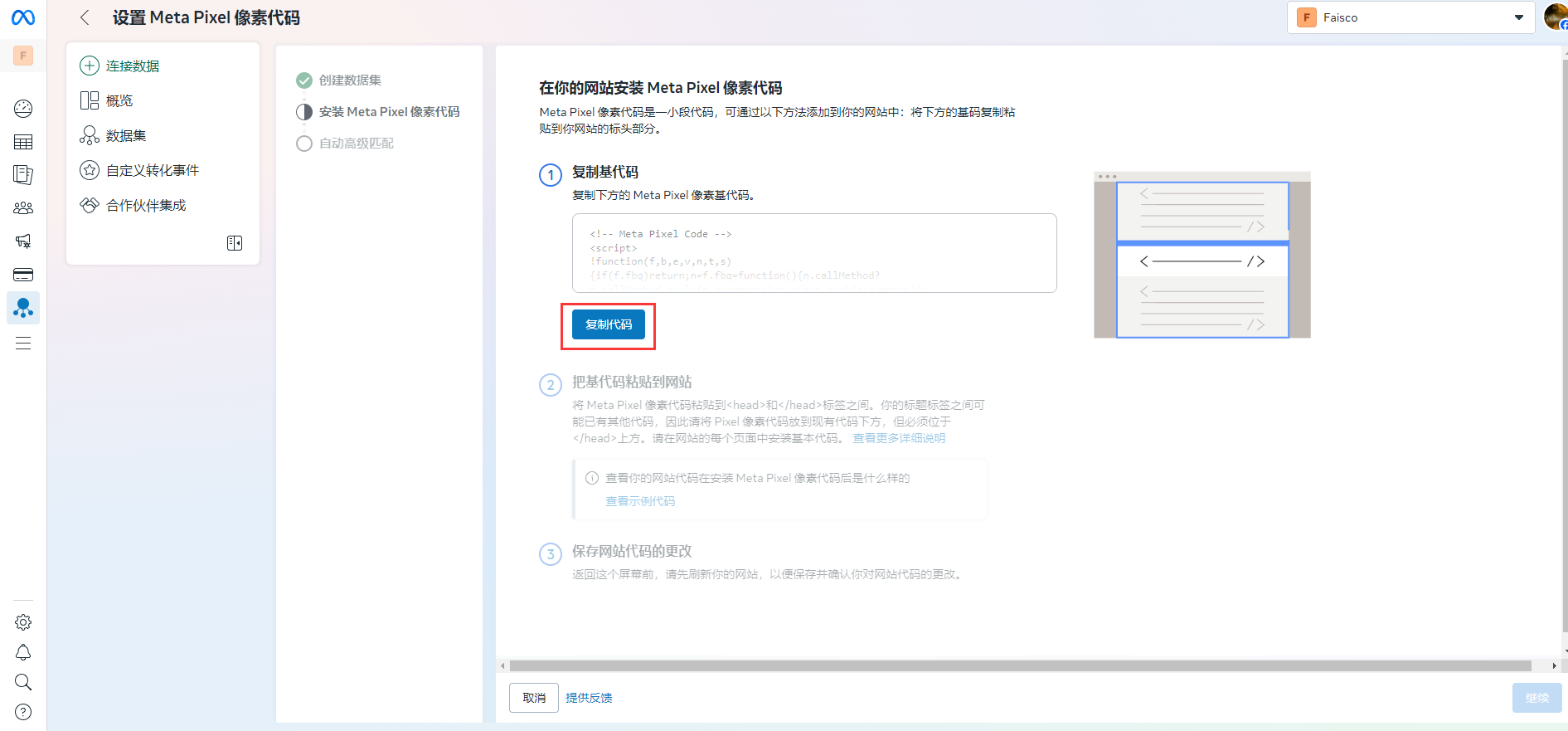Click the horizontal scrollbar track
The width and height of the screenshot is (1568, 731).
[x=1021, y=665]
